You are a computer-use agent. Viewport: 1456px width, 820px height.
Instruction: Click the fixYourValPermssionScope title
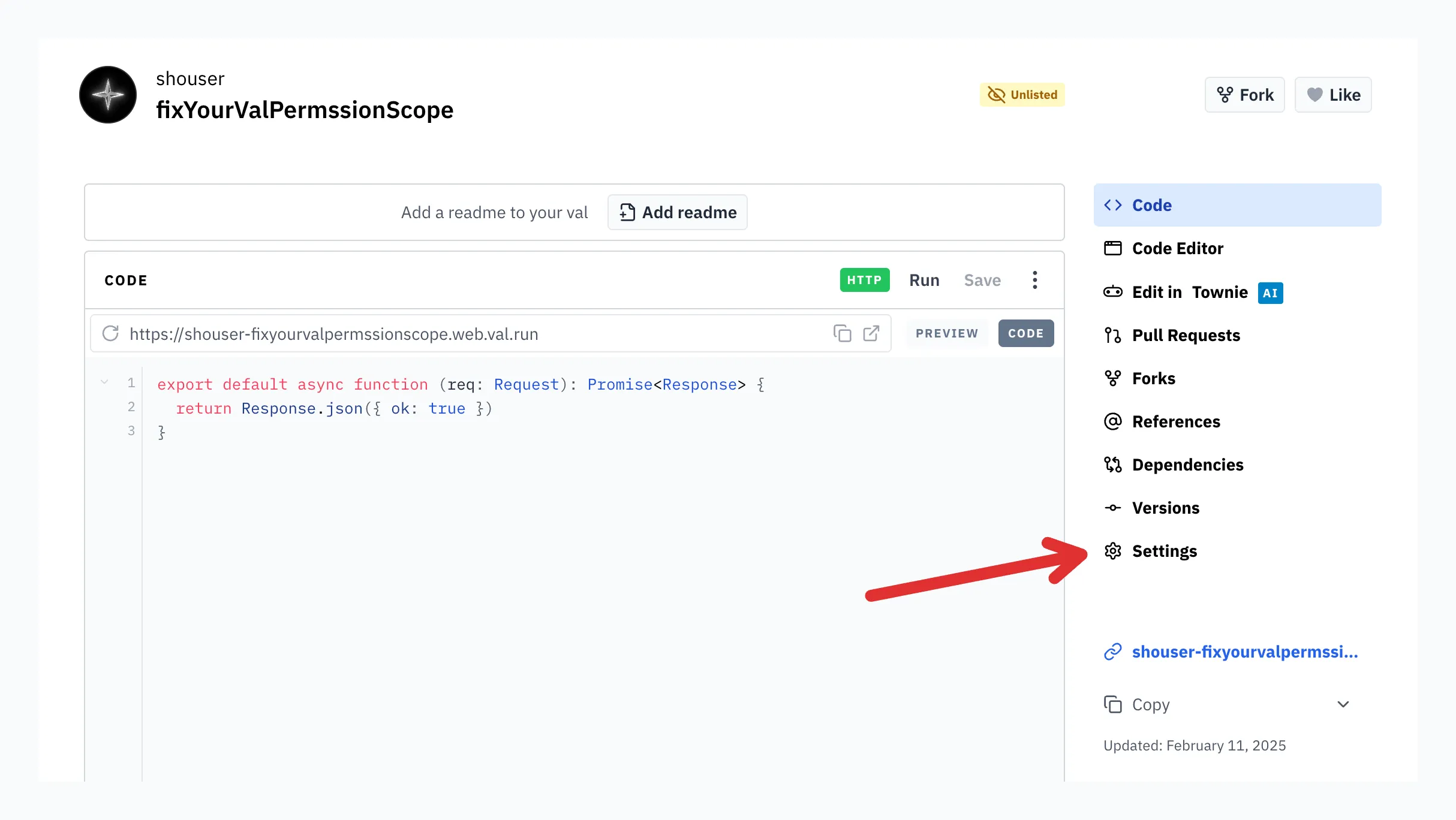tap(305, 110)
